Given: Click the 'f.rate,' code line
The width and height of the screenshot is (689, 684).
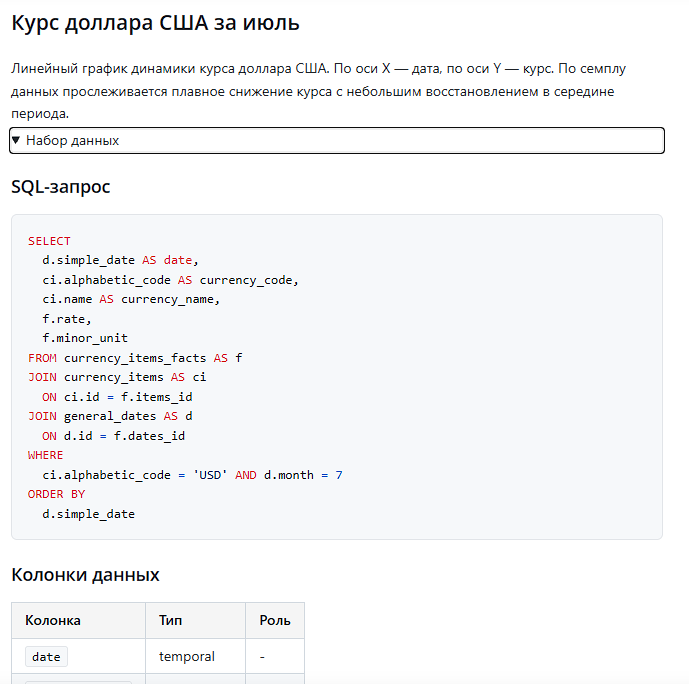Looking at the screenshot, I should tap(67, 319).
